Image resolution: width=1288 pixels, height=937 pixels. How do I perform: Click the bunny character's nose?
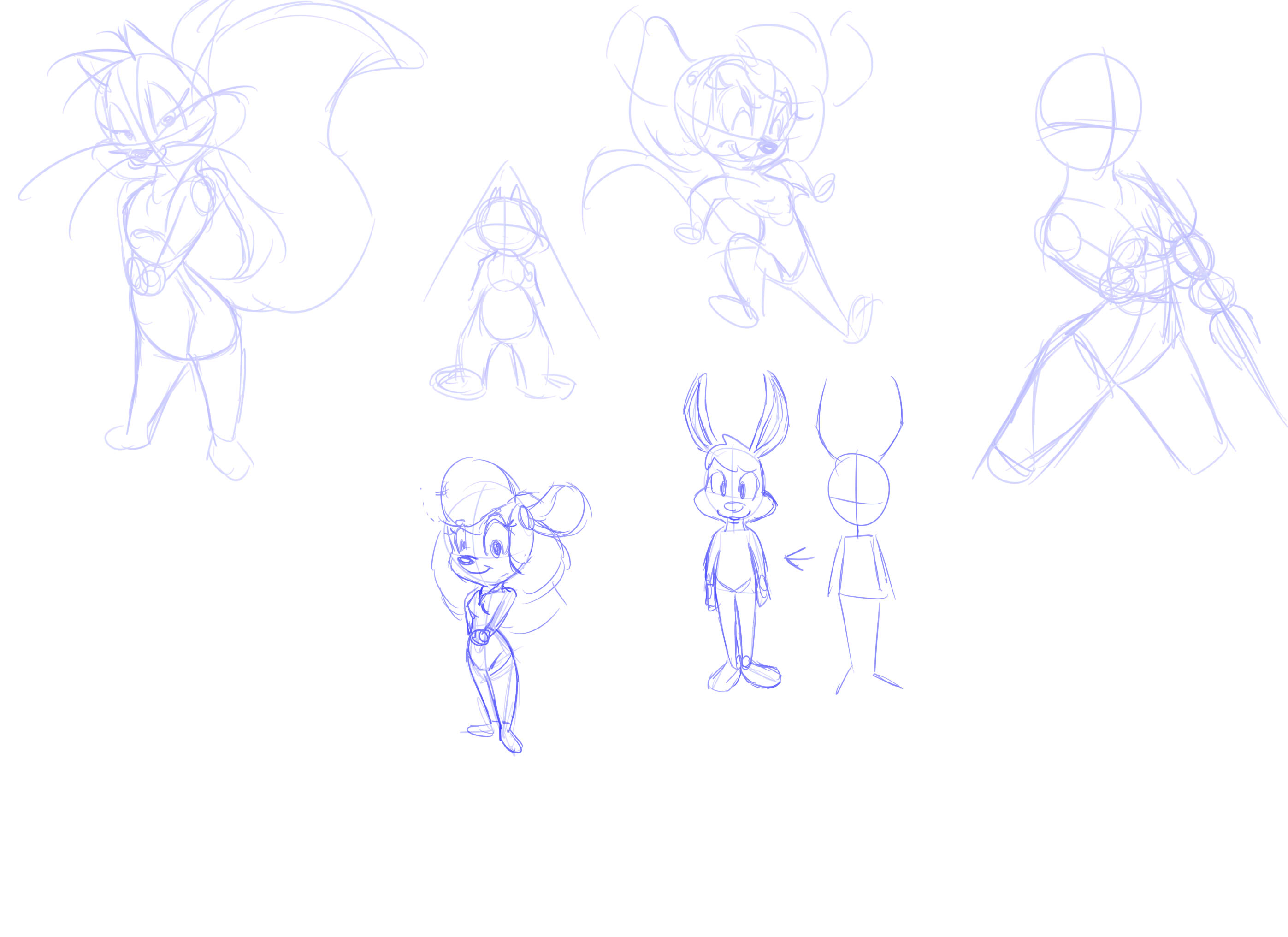(734, 506)
